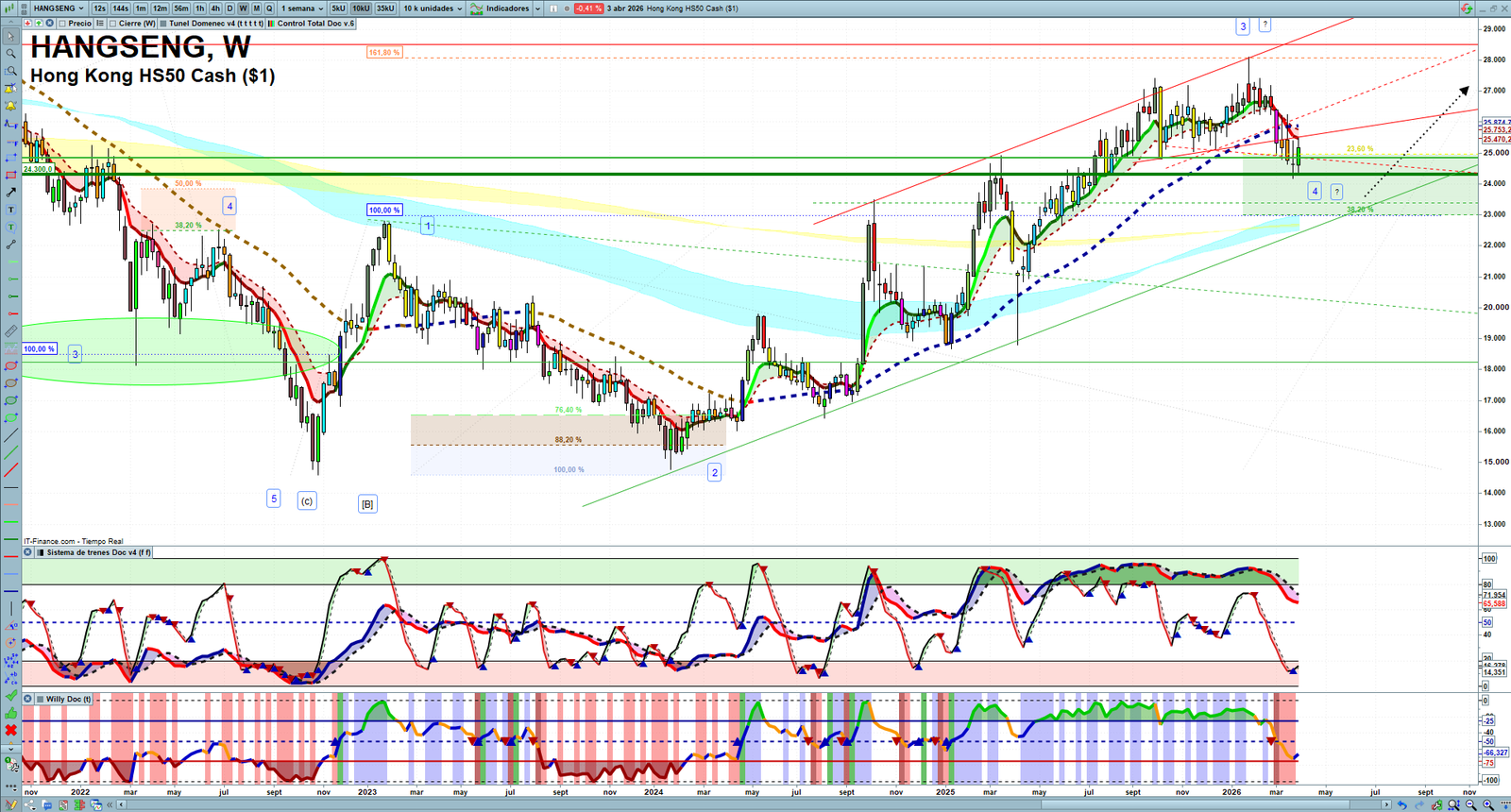Open the price settings list icon

point(100,24)
